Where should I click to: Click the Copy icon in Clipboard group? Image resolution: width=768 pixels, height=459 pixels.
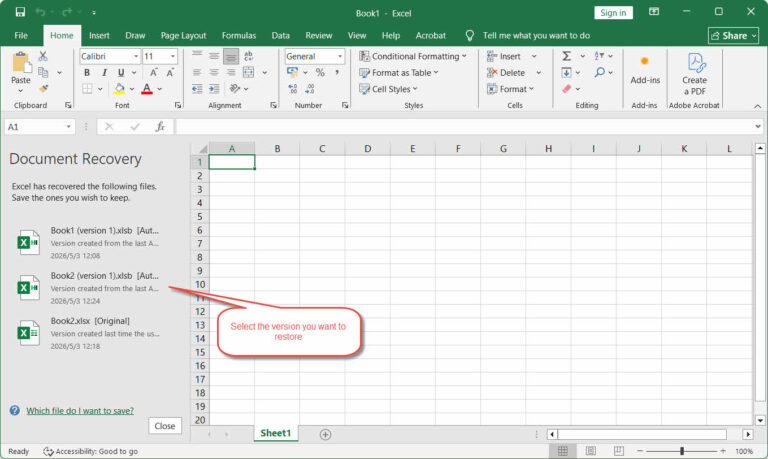click(43, 72)
